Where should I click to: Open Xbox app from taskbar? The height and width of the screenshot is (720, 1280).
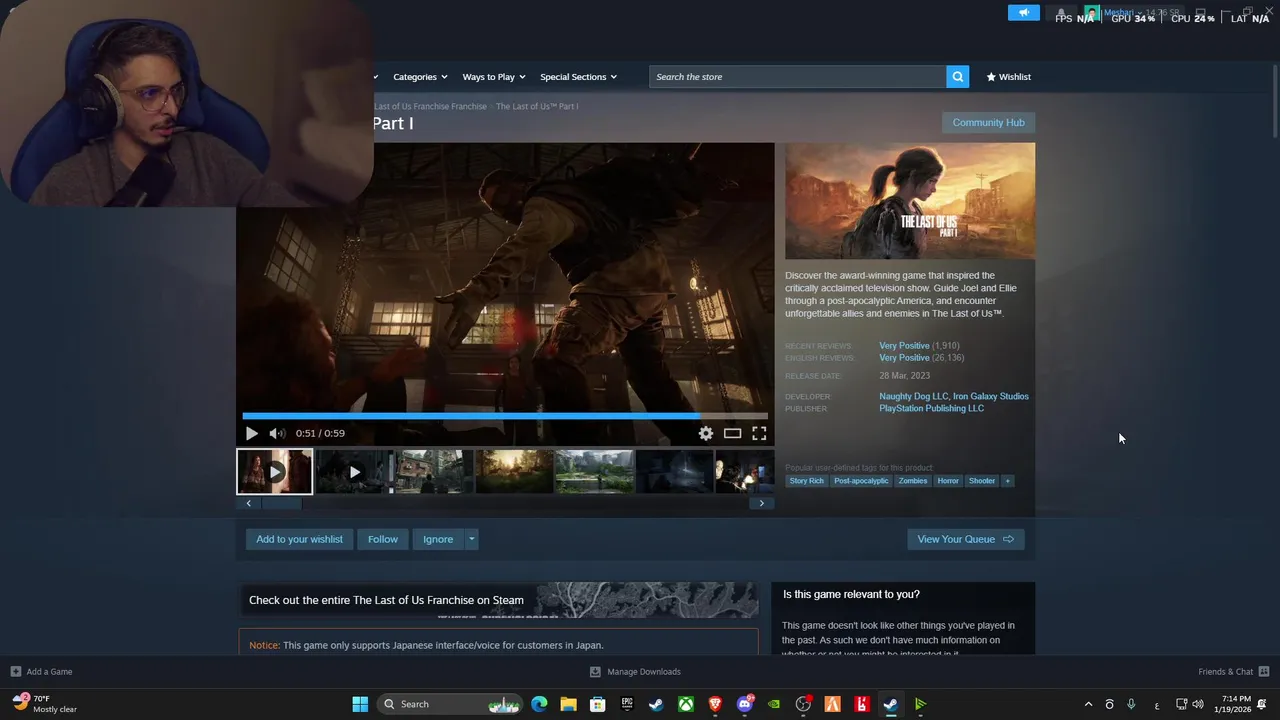(x=686, y=704)
